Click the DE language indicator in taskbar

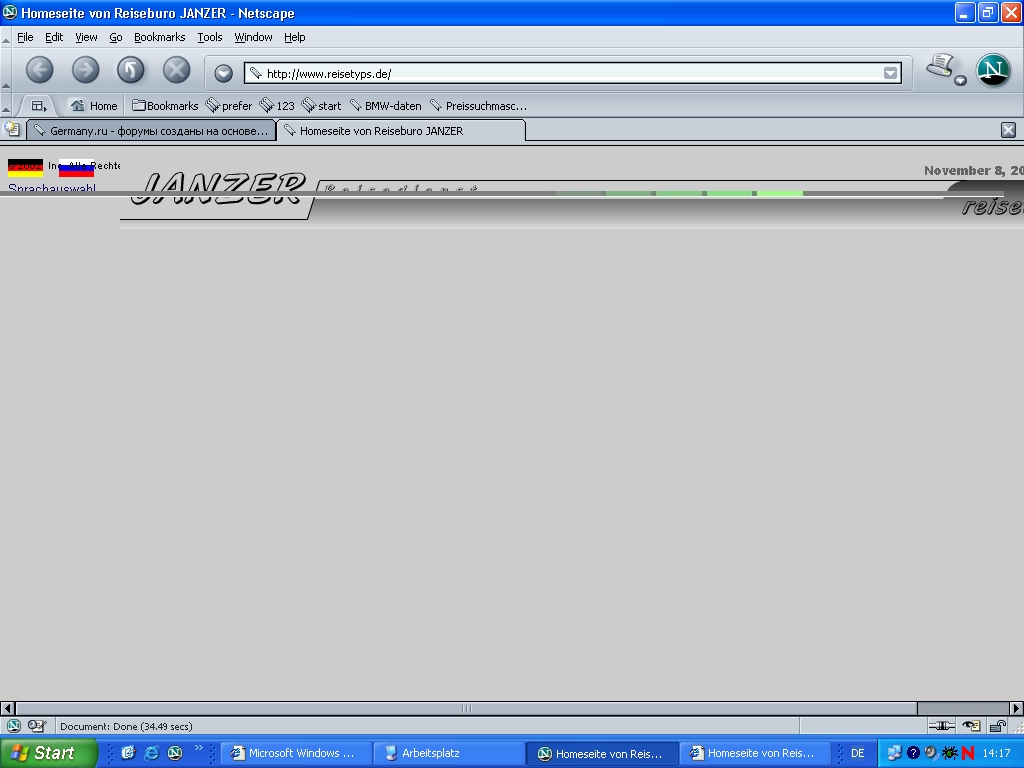pos(857,753)
